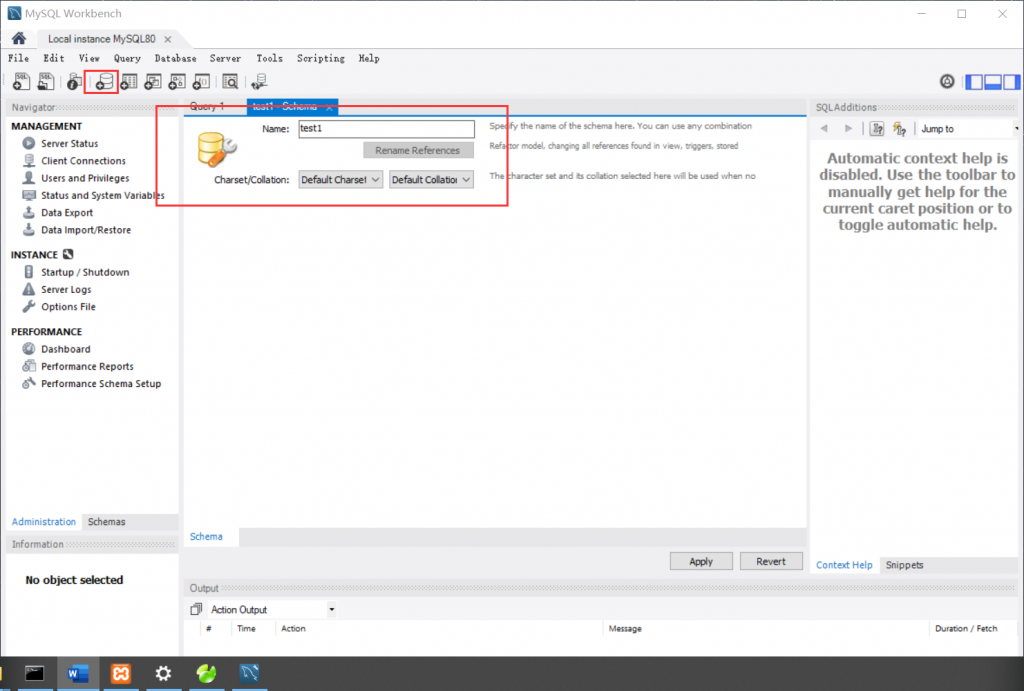1024x691 pixels.
Task: Click the Rename References button
Action: [418, 150]
